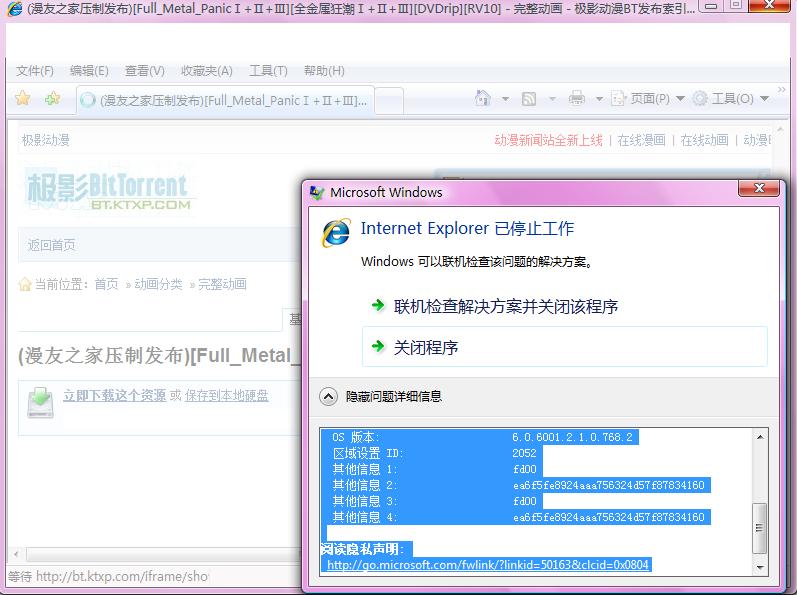Screen dimensions: 797x595
Task: Open the 帮助(H) menu
Action: pyautogui.click(x=324, y=71)
